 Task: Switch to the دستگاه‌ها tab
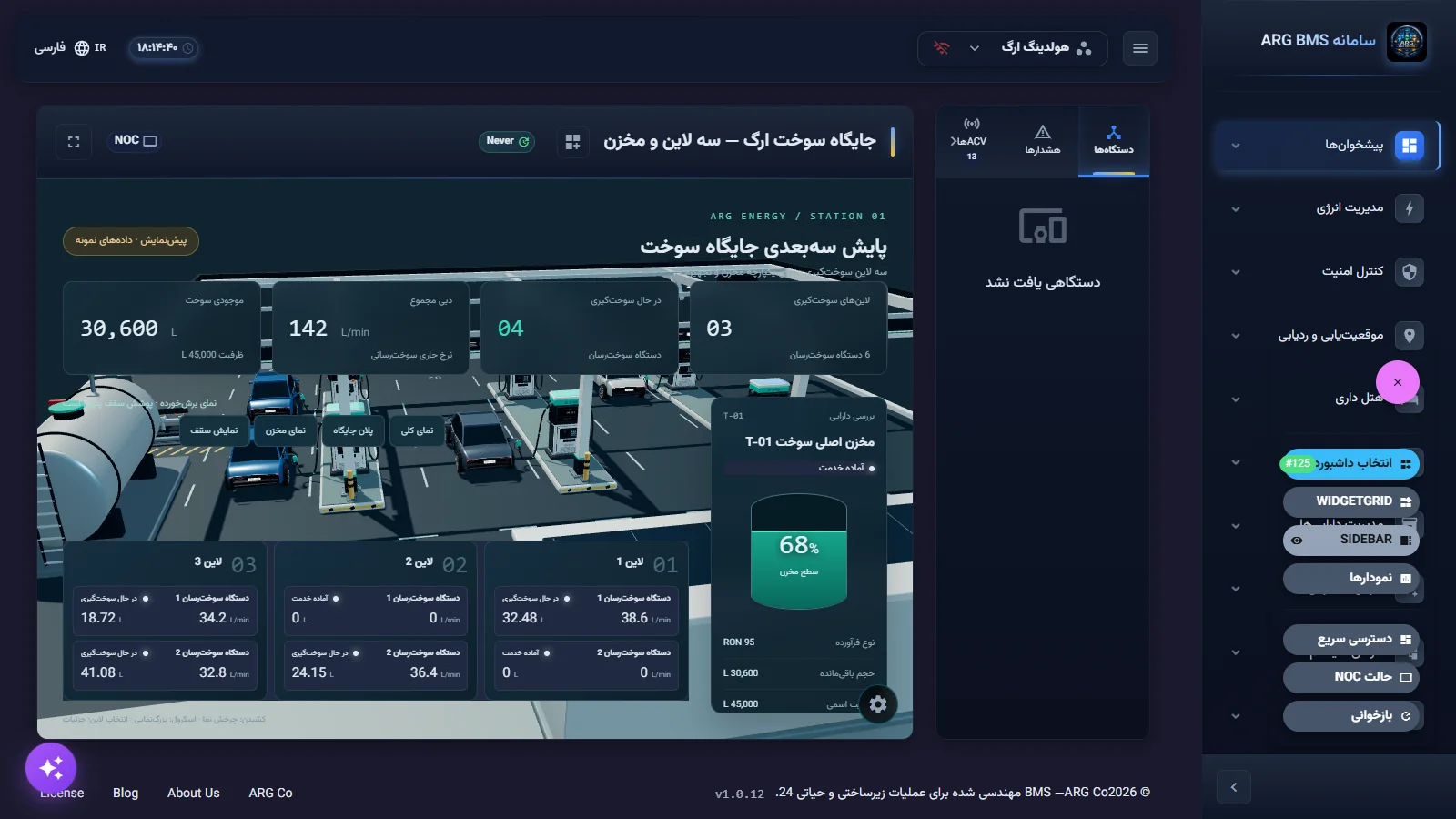pyautogui.click(x=1114, y=141)
